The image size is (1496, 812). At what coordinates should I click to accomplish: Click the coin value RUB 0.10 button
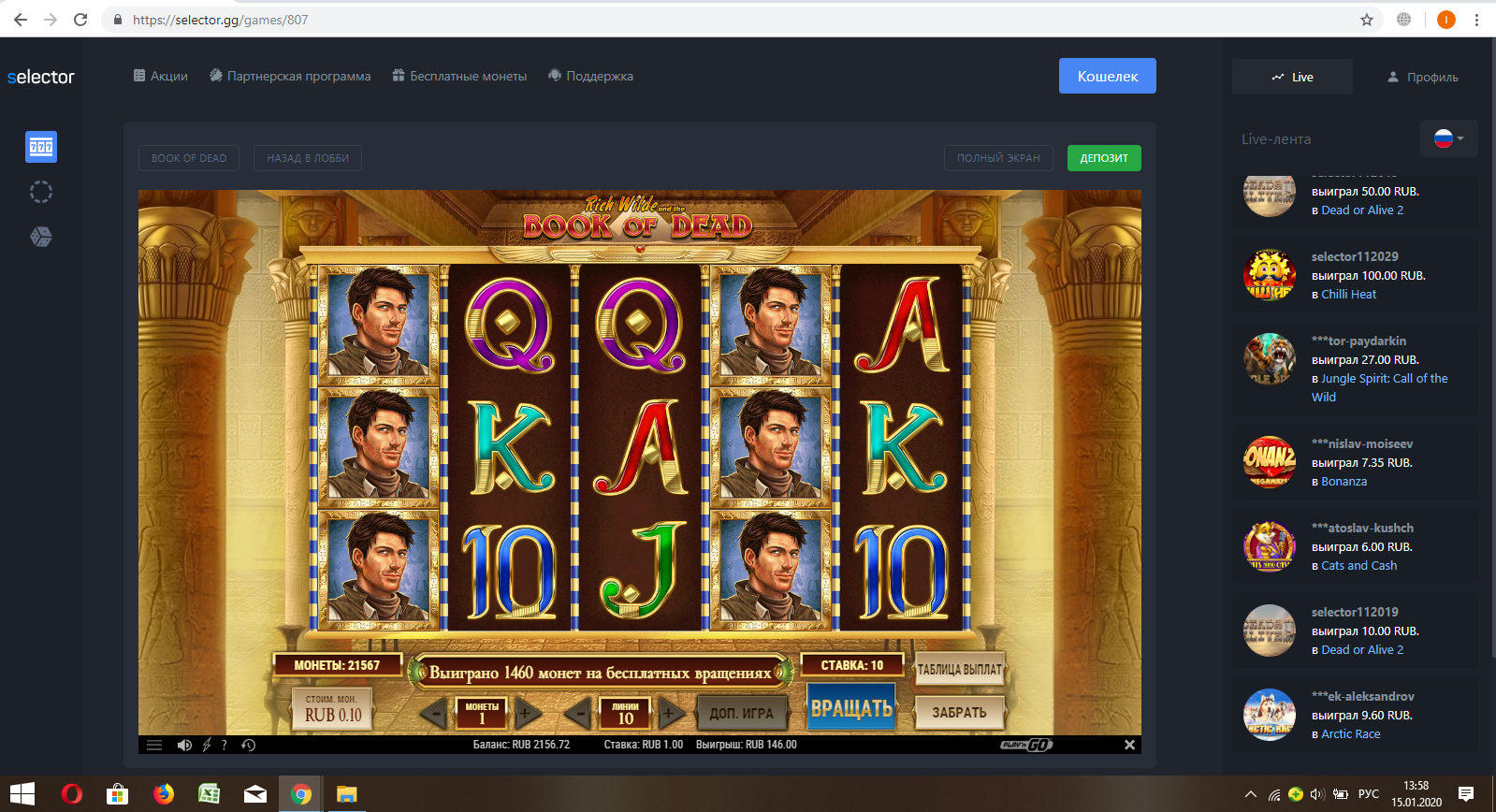tap(334, 709)
